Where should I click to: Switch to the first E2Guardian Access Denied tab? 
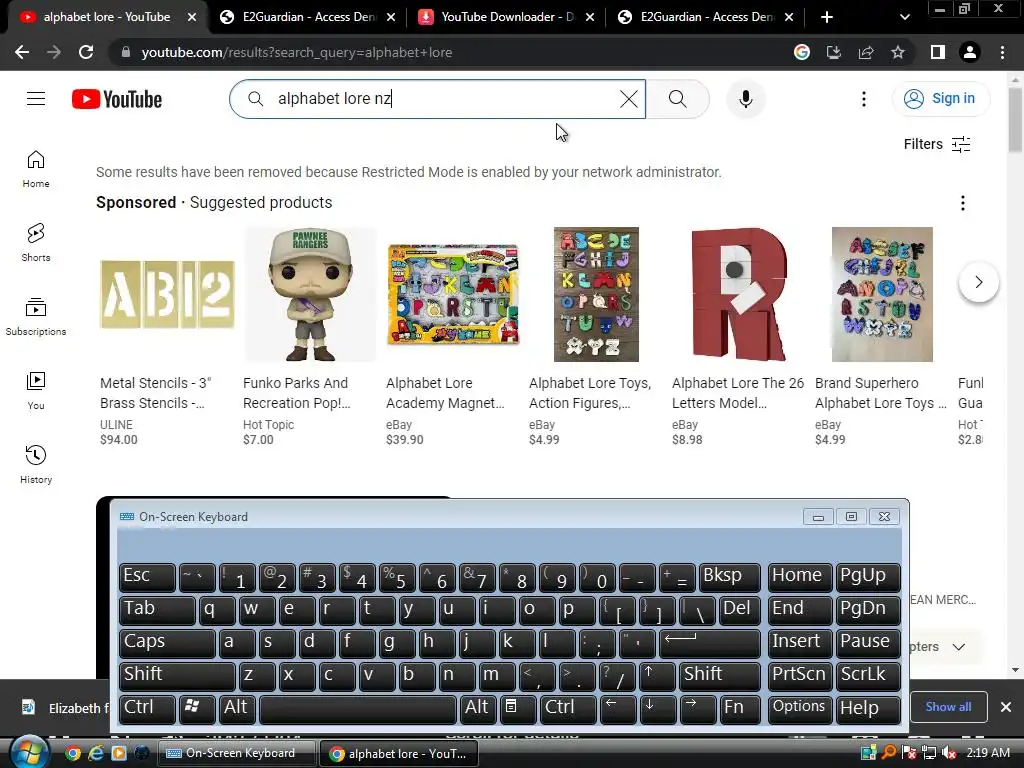pyautogui.click(x=307, y=17)
